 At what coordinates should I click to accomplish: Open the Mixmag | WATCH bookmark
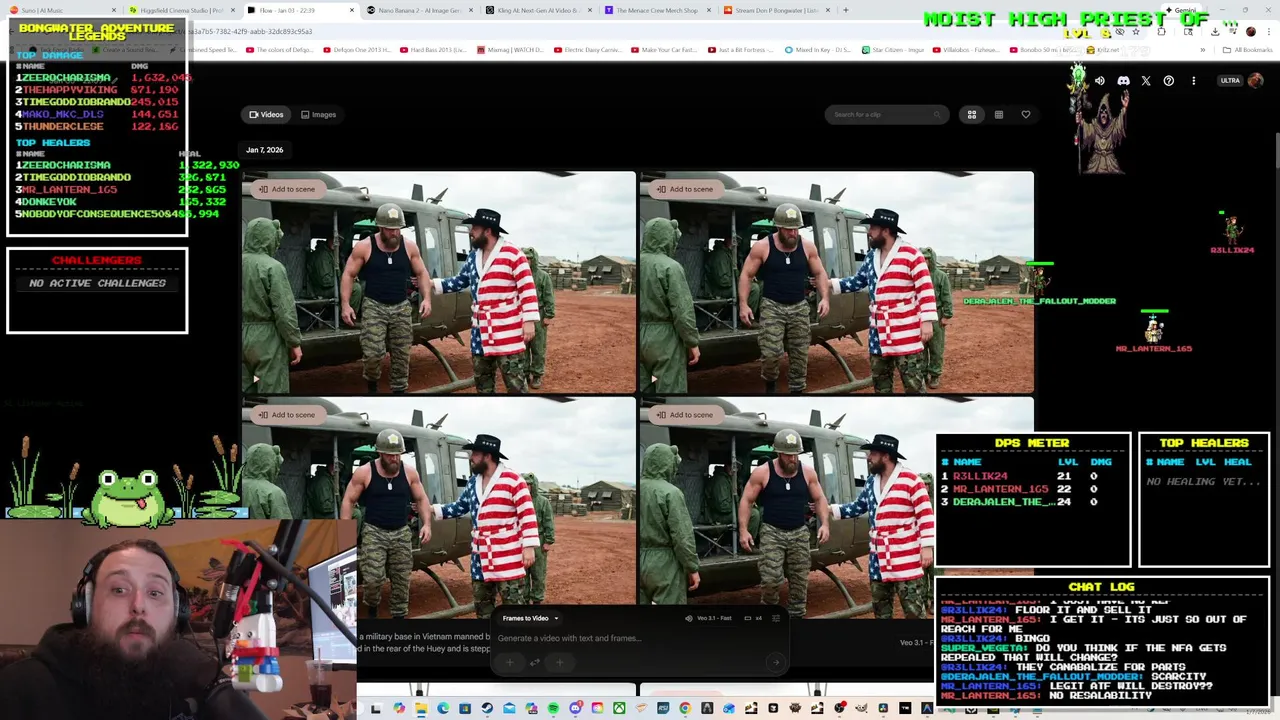coord(510,50)
